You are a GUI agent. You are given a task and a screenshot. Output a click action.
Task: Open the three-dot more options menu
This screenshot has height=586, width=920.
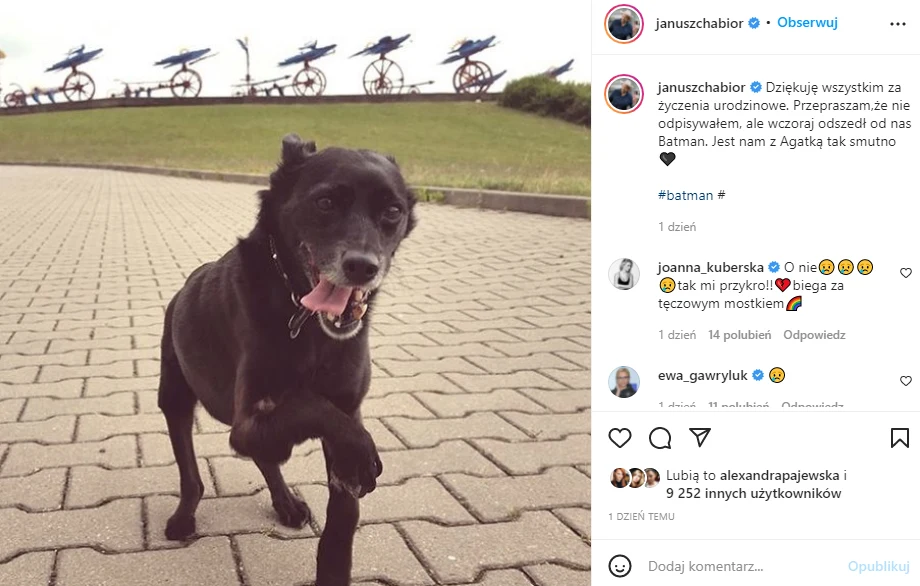(x=898, y=24)
